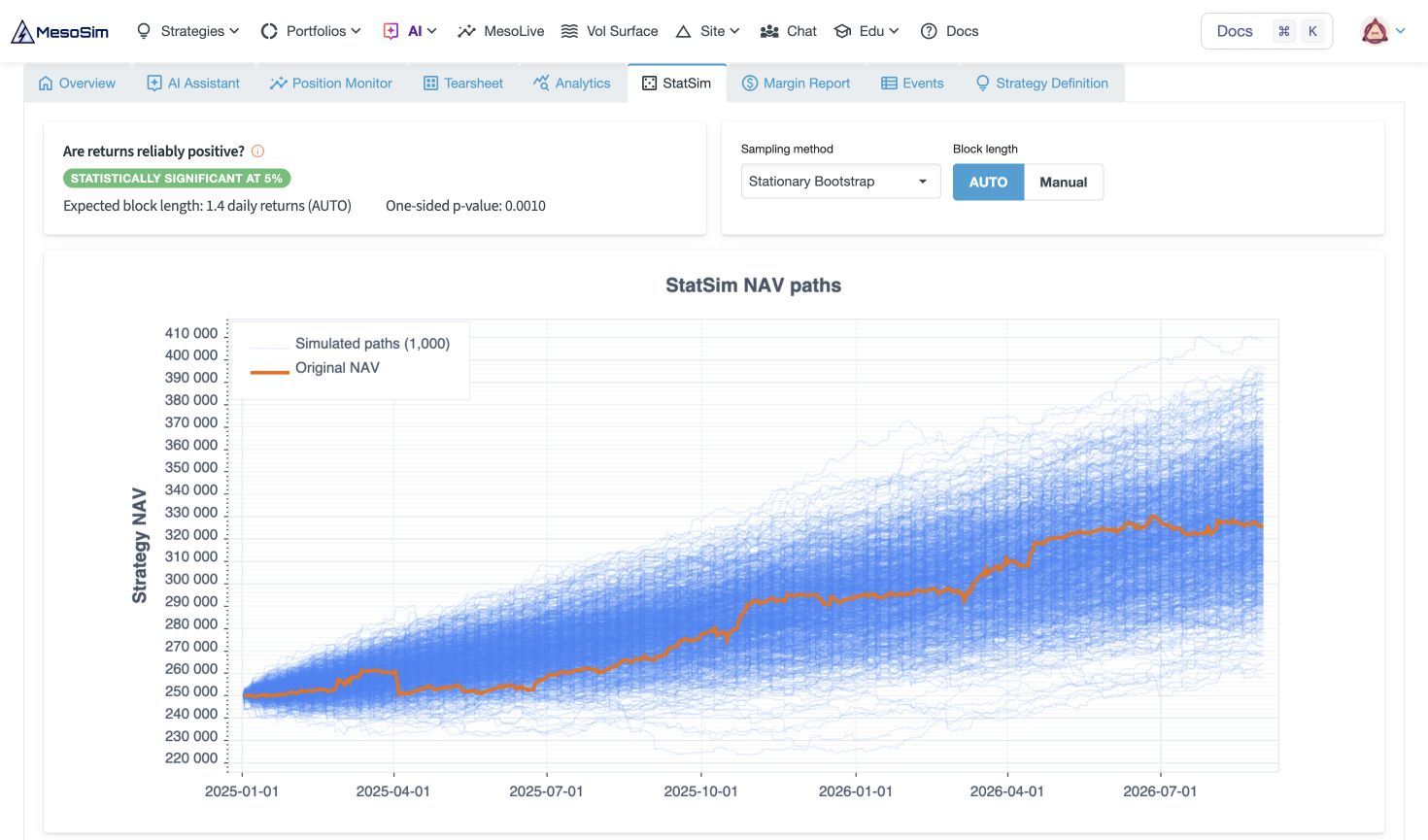Expand the user account chevron
Image resolution: width=1428 pixels, height=840 pixels.
(1401, 31)
